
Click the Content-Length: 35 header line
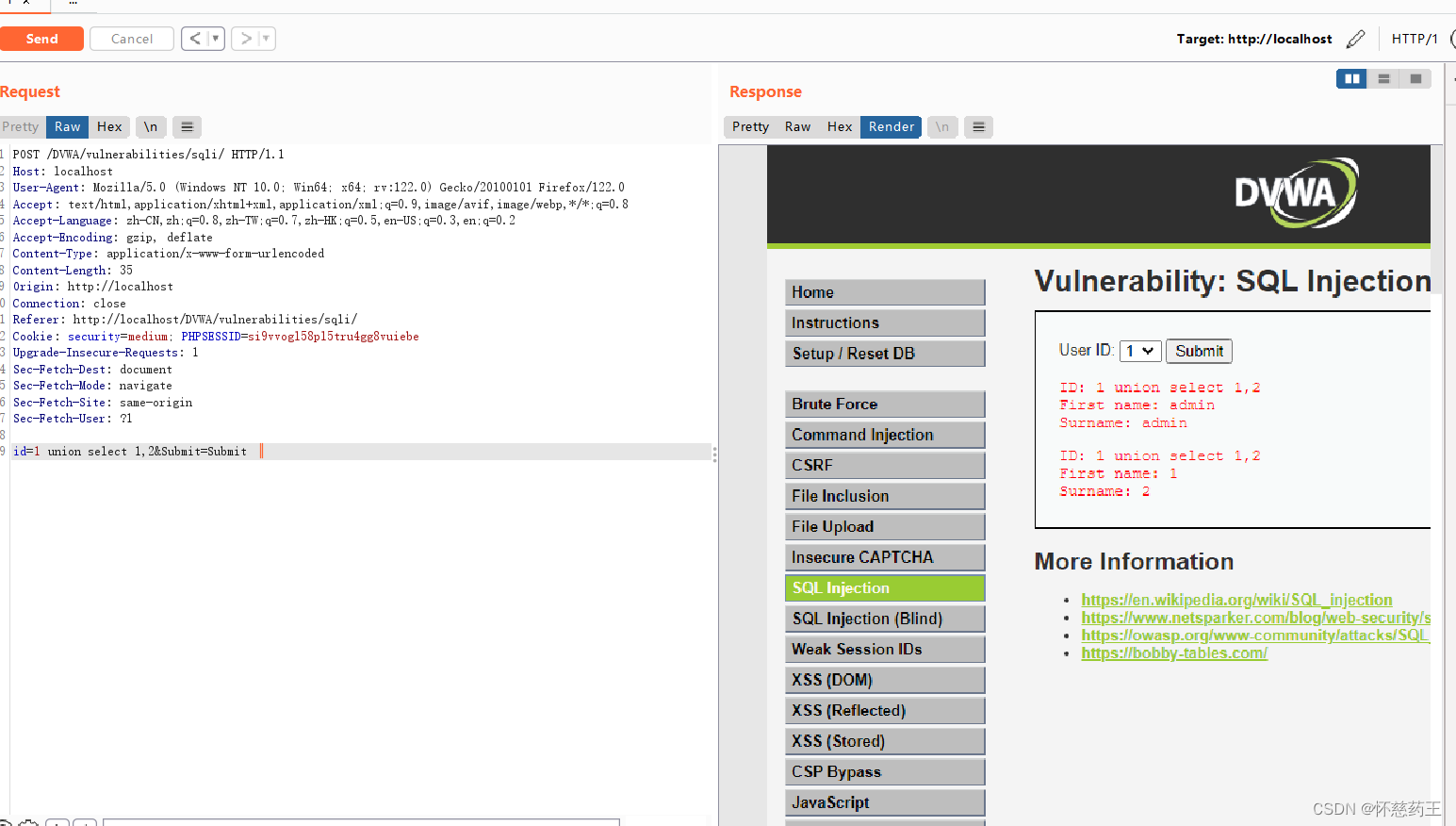click(73, 271)
